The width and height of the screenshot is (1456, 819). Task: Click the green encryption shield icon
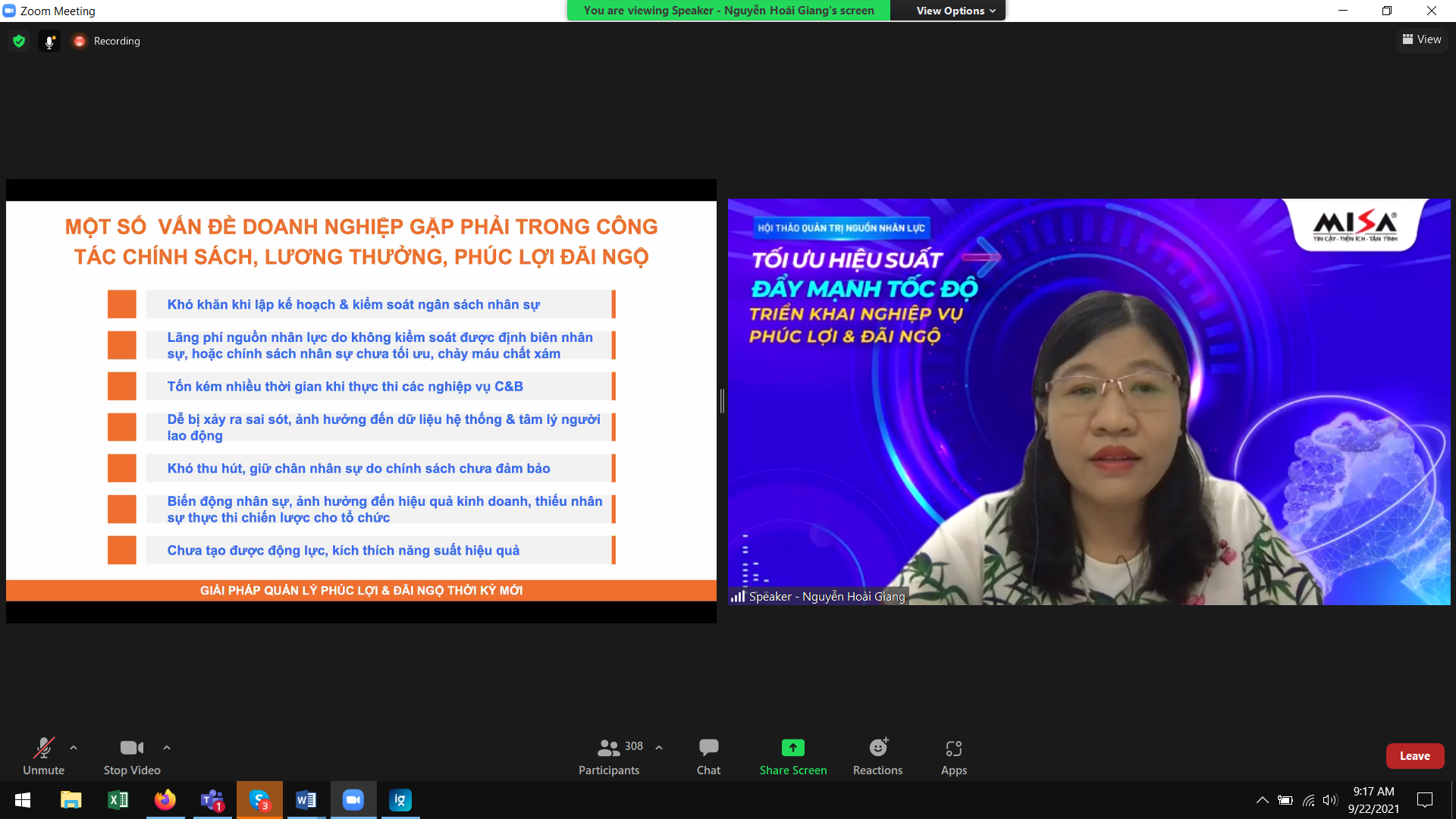[x=19, y=41]
